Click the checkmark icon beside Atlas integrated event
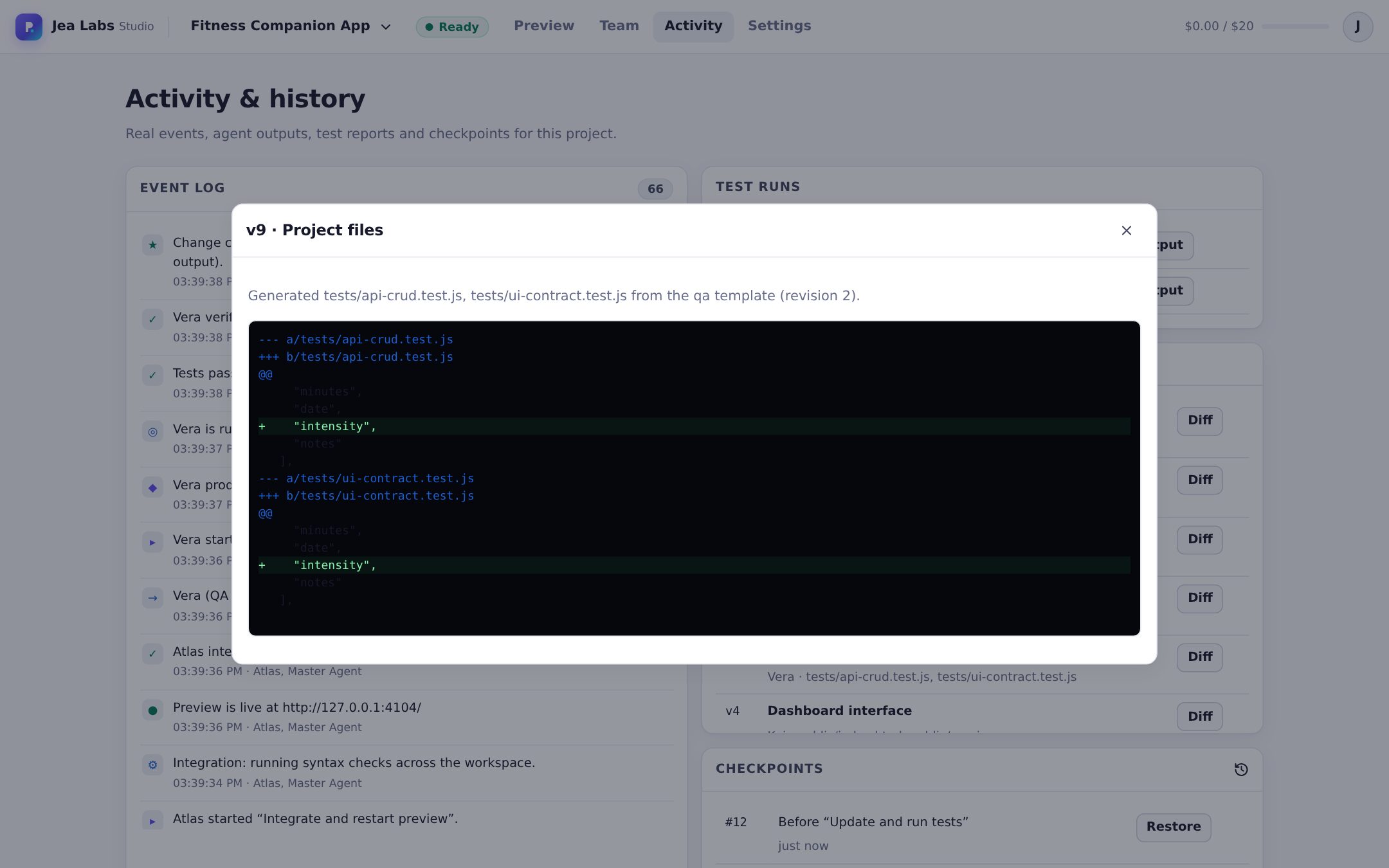The height and width of the screenshot is (868, 1389). (x=152, y=654)
